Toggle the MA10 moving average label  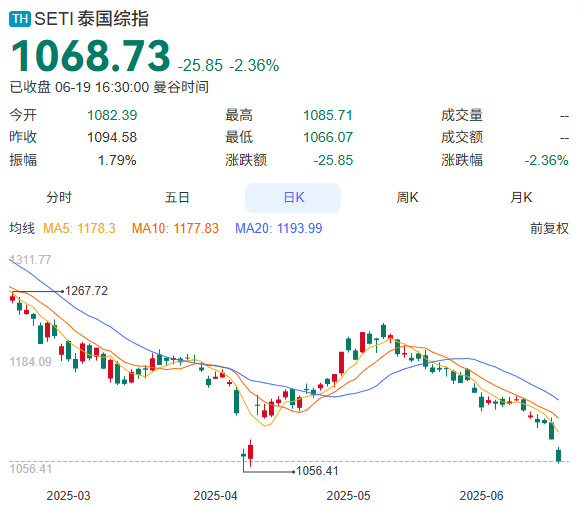175,228
